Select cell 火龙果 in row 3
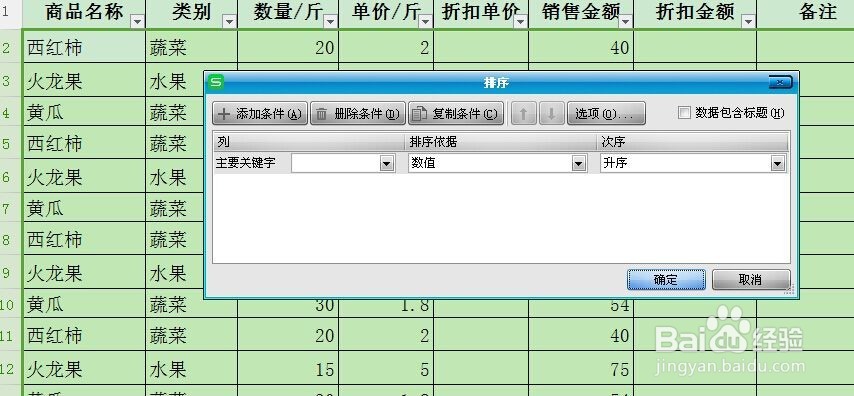 [x=84, y=81]
